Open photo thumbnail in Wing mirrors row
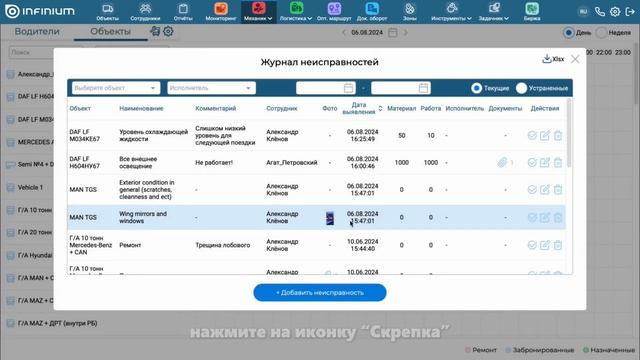Screen dimensions: 640x360 coord(330,218)
